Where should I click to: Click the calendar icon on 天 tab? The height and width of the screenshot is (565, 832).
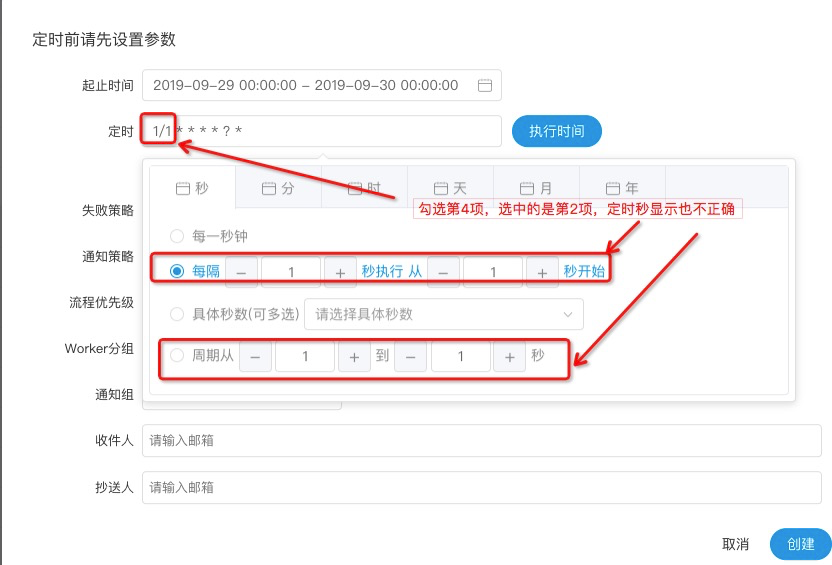(441, 188)
